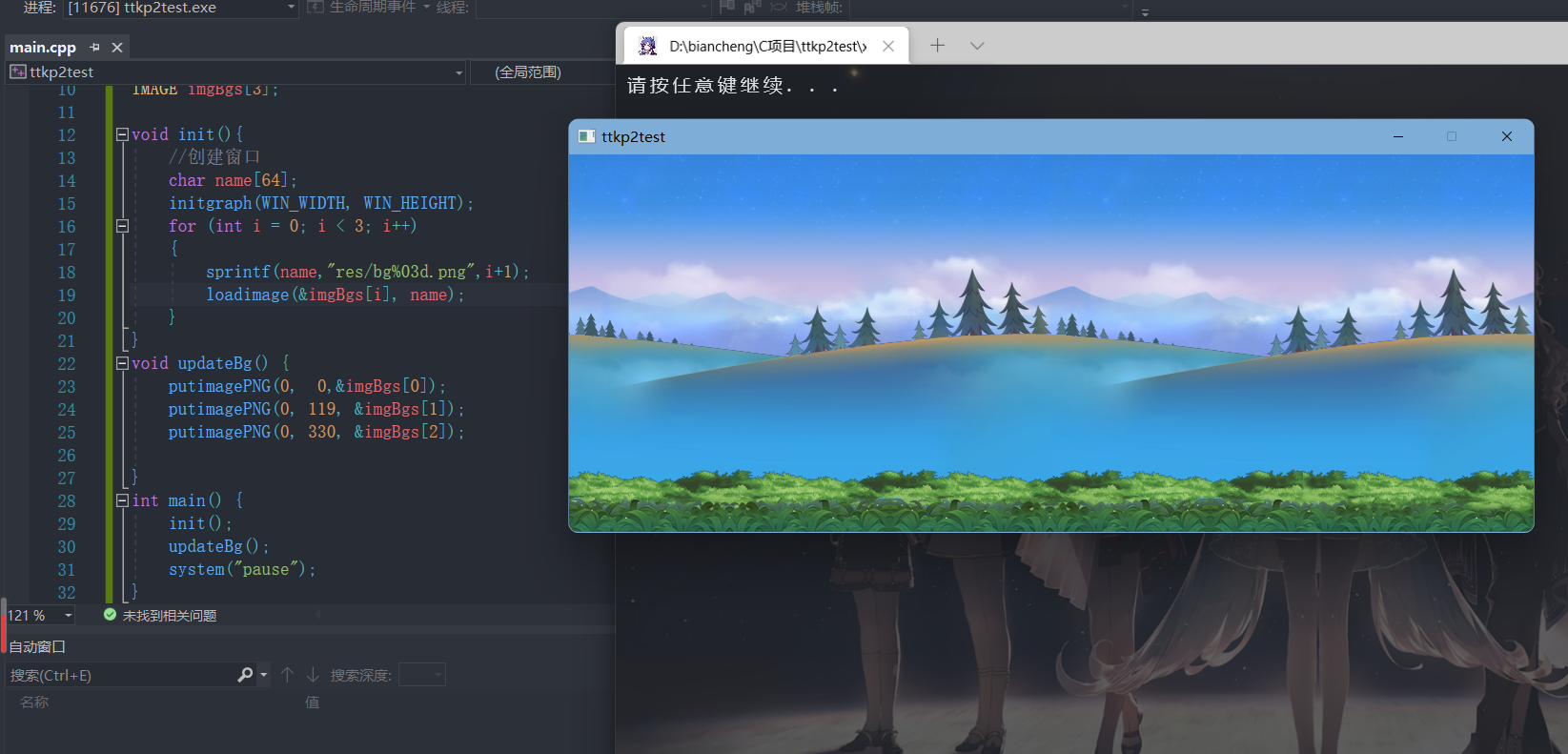
Task: Collapse the void updateBg() function block
Action: tap(122, 363)
